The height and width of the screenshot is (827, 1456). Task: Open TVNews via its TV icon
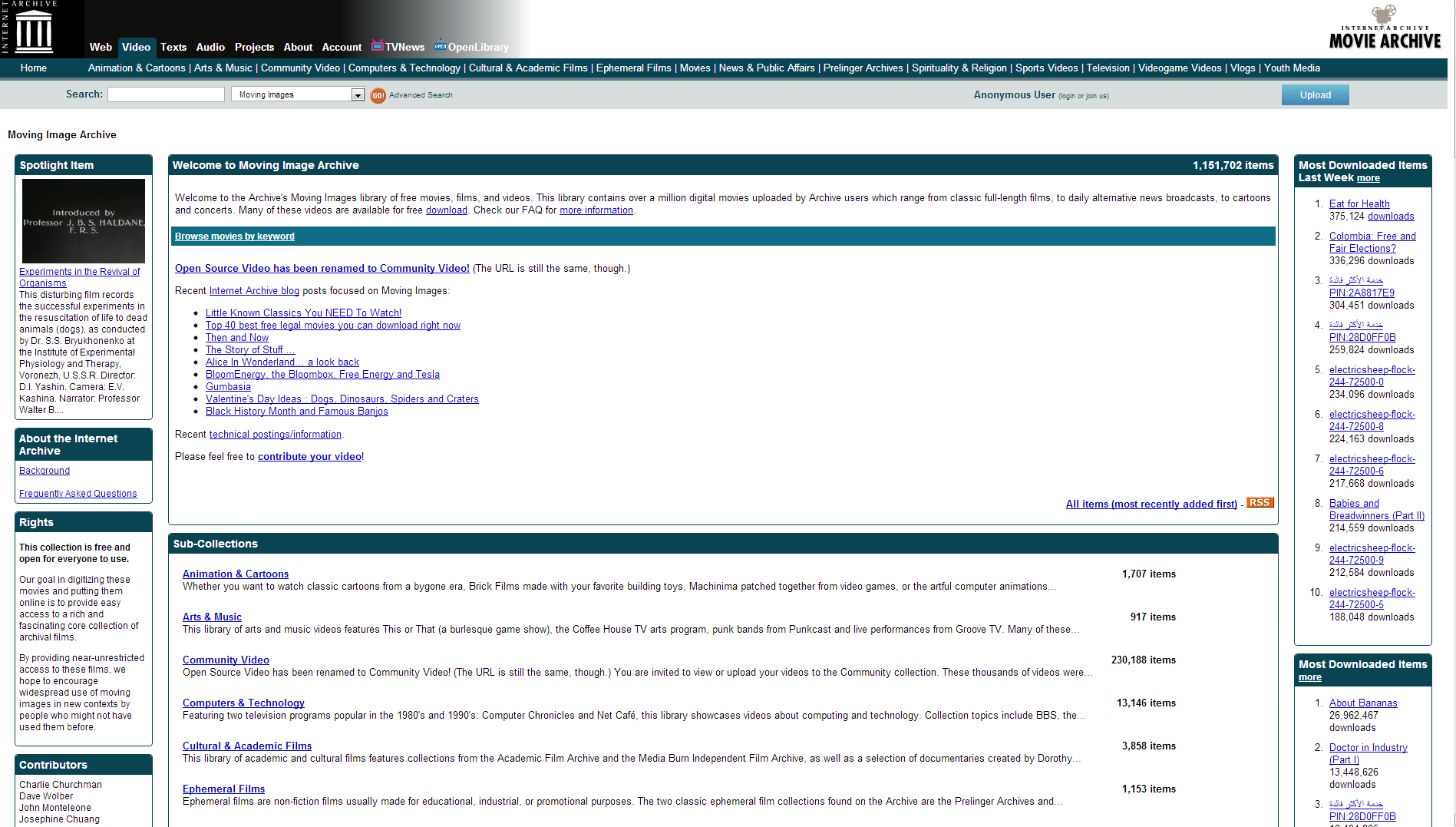[x=378, y=46]
